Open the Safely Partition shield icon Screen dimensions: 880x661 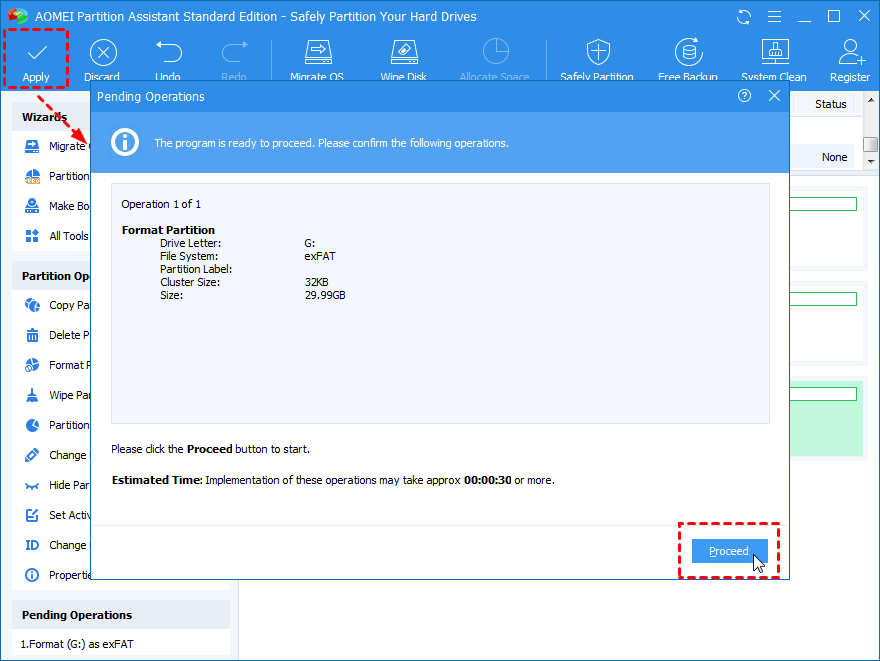coord(598,52)
